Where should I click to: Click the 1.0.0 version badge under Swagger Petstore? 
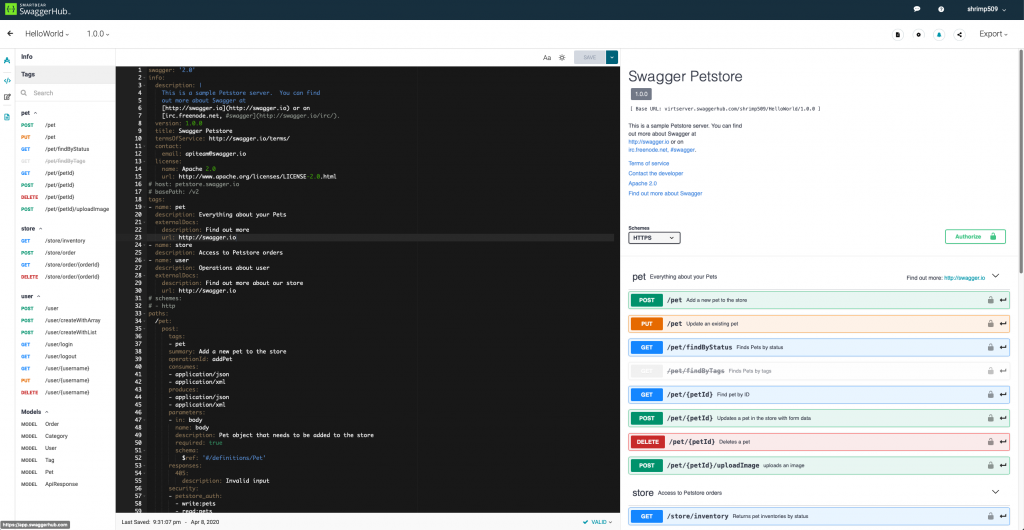pos(641,94)
